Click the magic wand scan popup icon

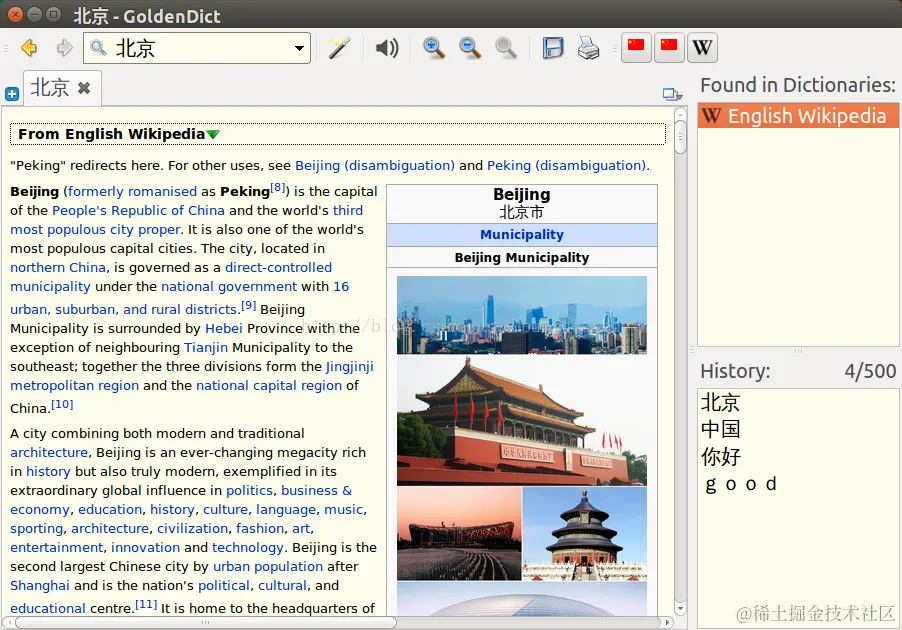339,48
